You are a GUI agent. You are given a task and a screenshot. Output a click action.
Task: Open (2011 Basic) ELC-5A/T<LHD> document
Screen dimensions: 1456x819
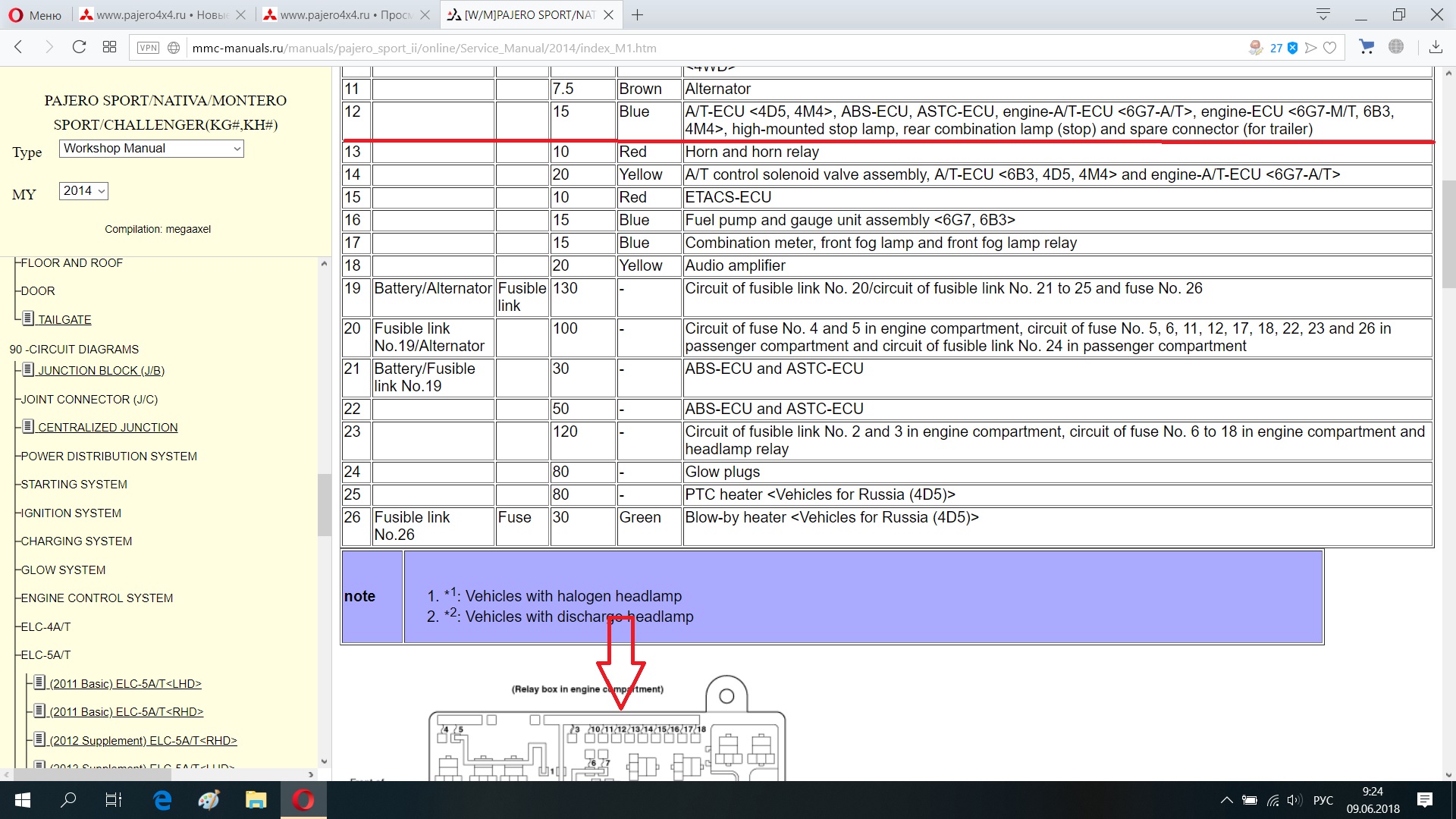click(x=125, y=684)
